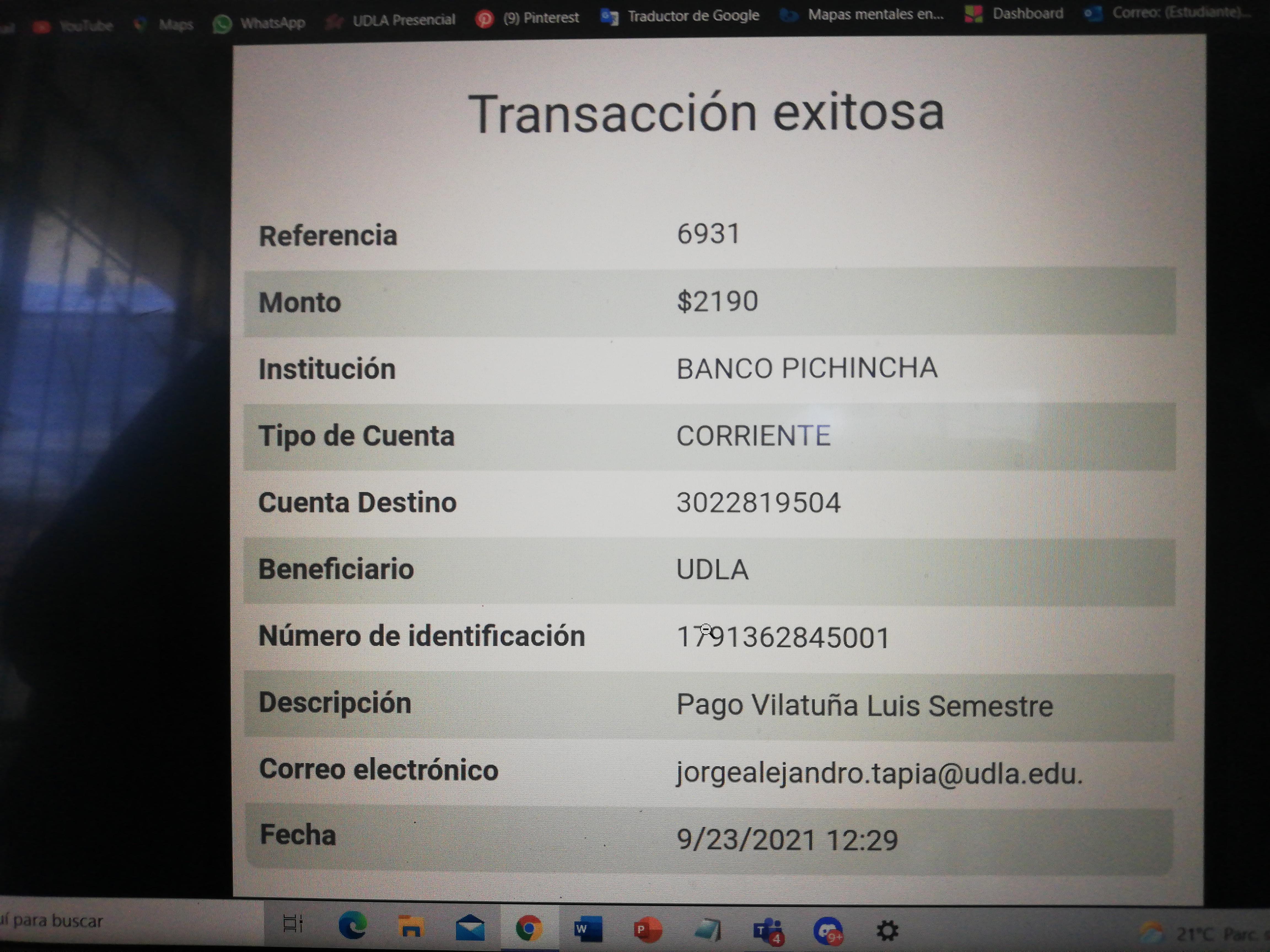Image resolution: width=1270 pixels, height=952 pixels.
Task: Open Microsoft Teams with 4 notifications
Action: tap(768, 931)
